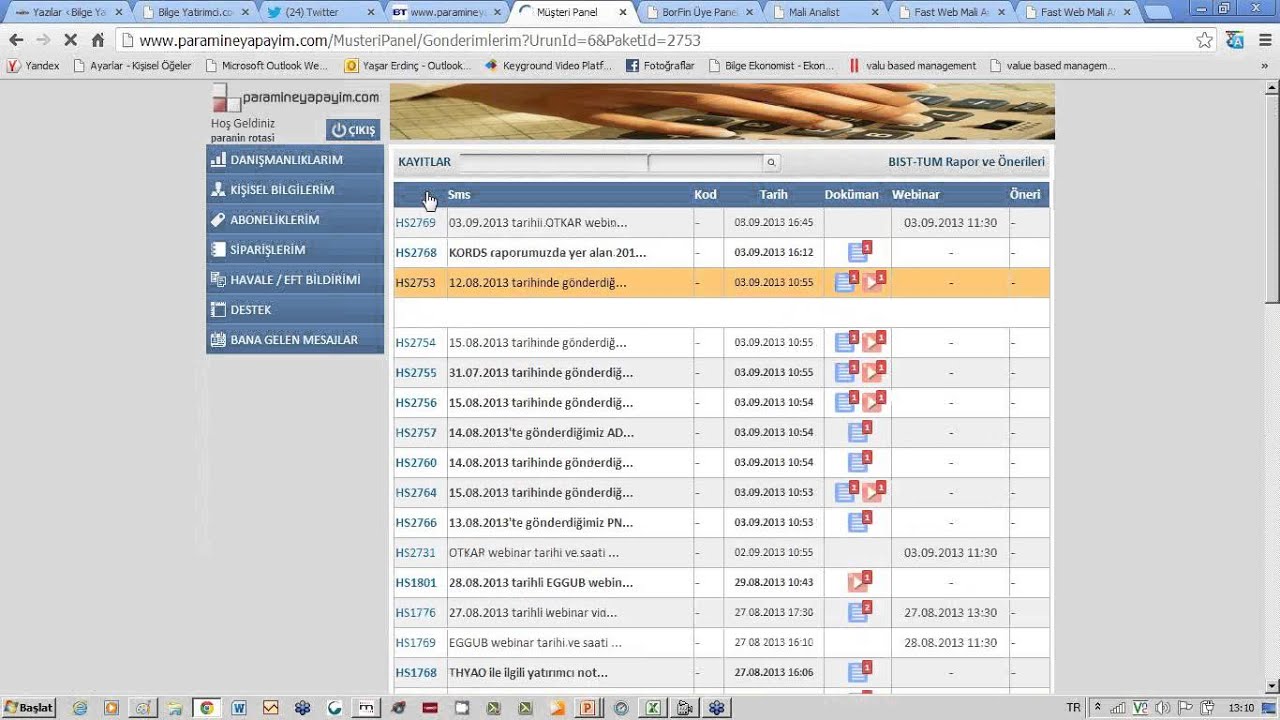Open the BANA GELEN MESAJLAR menu item
The width and height of the screenshot is (1280, 720).
295,340
